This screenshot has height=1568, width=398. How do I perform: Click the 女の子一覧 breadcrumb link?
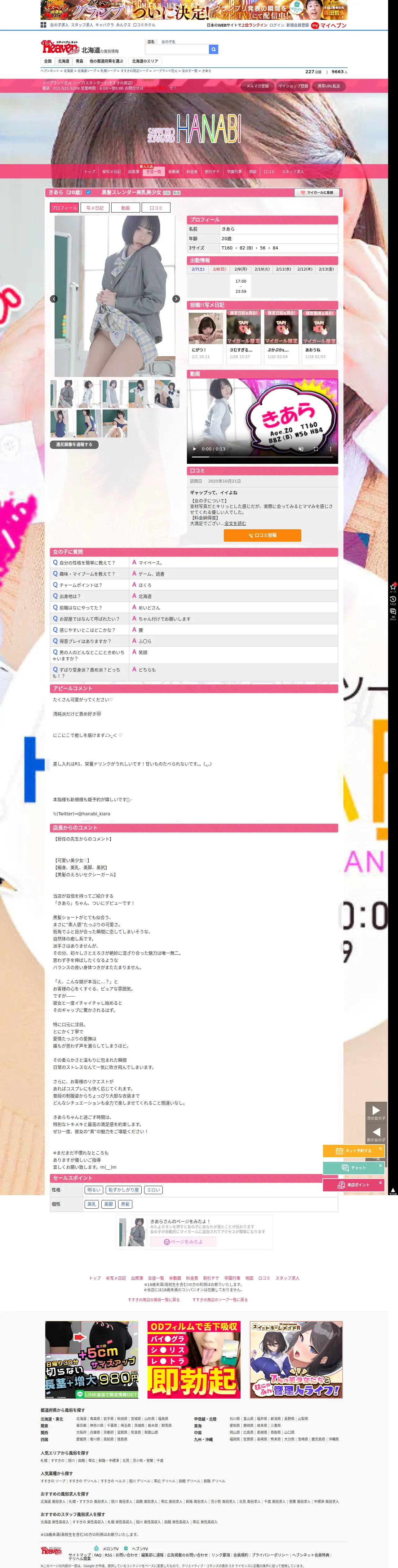coord(189,71)
